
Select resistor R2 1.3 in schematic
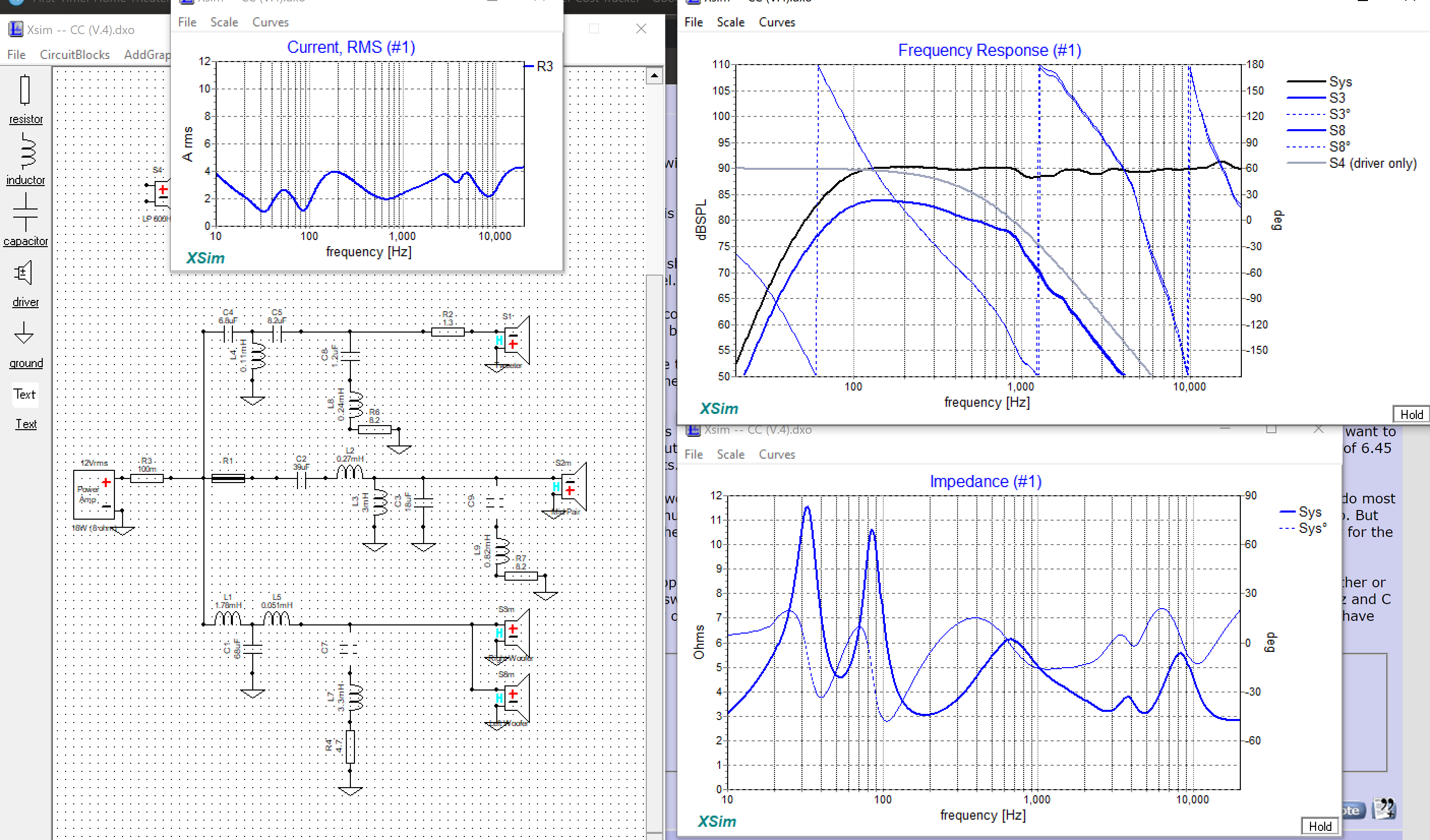click(x=448, y=332)
